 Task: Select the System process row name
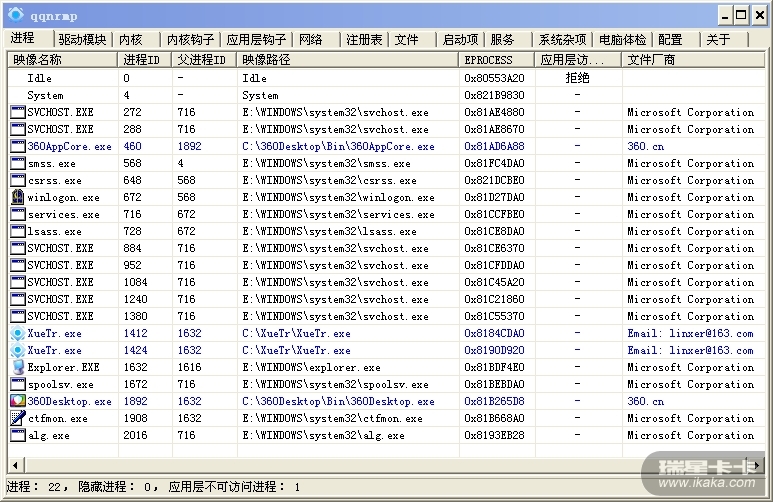tap(45, 95)
